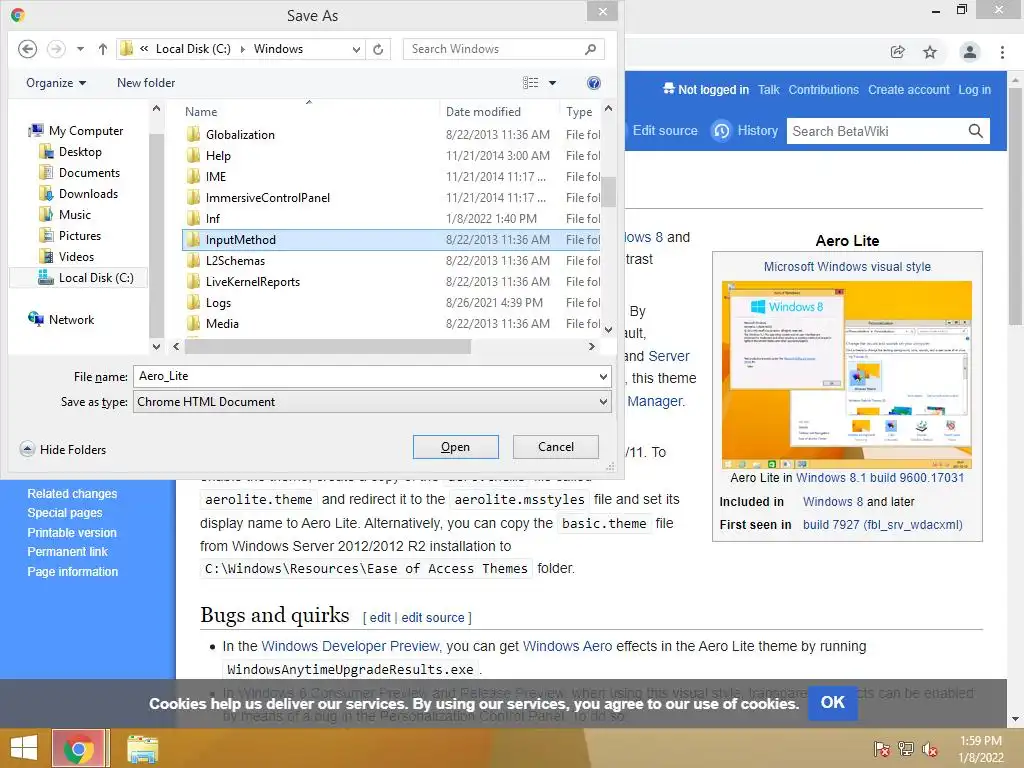Open Talk link on BetaWiki

coord(768,89)
